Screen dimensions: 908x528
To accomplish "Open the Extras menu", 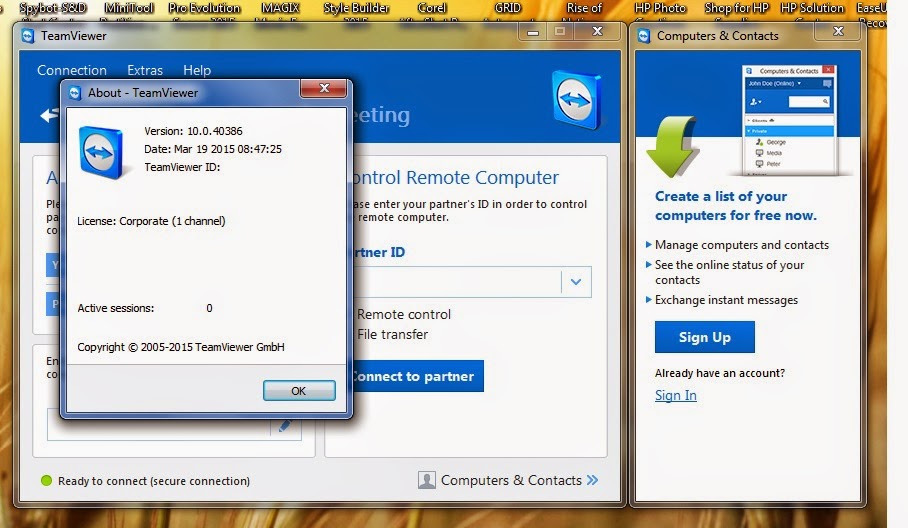I will tap(145, 70).
